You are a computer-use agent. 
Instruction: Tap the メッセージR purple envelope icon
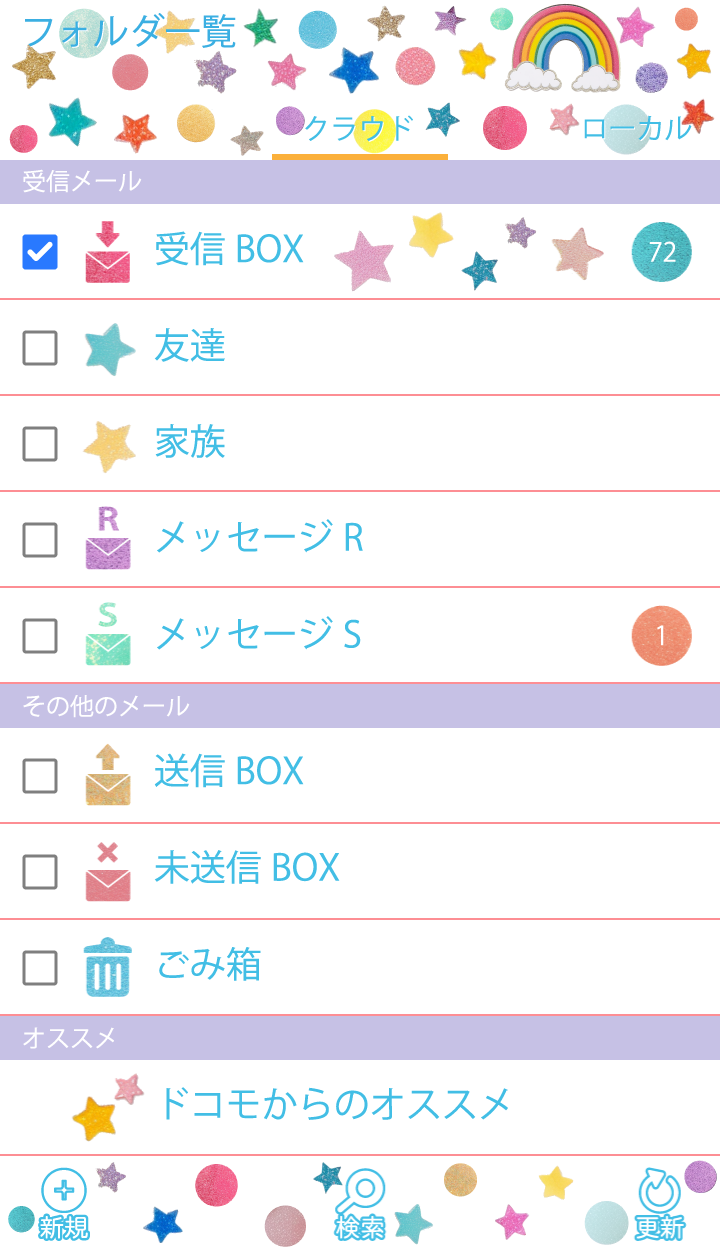108,539
